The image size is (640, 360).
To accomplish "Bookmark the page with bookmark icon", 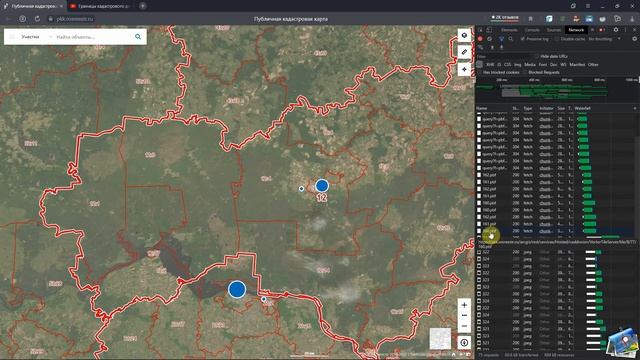I will pos(531,19).
